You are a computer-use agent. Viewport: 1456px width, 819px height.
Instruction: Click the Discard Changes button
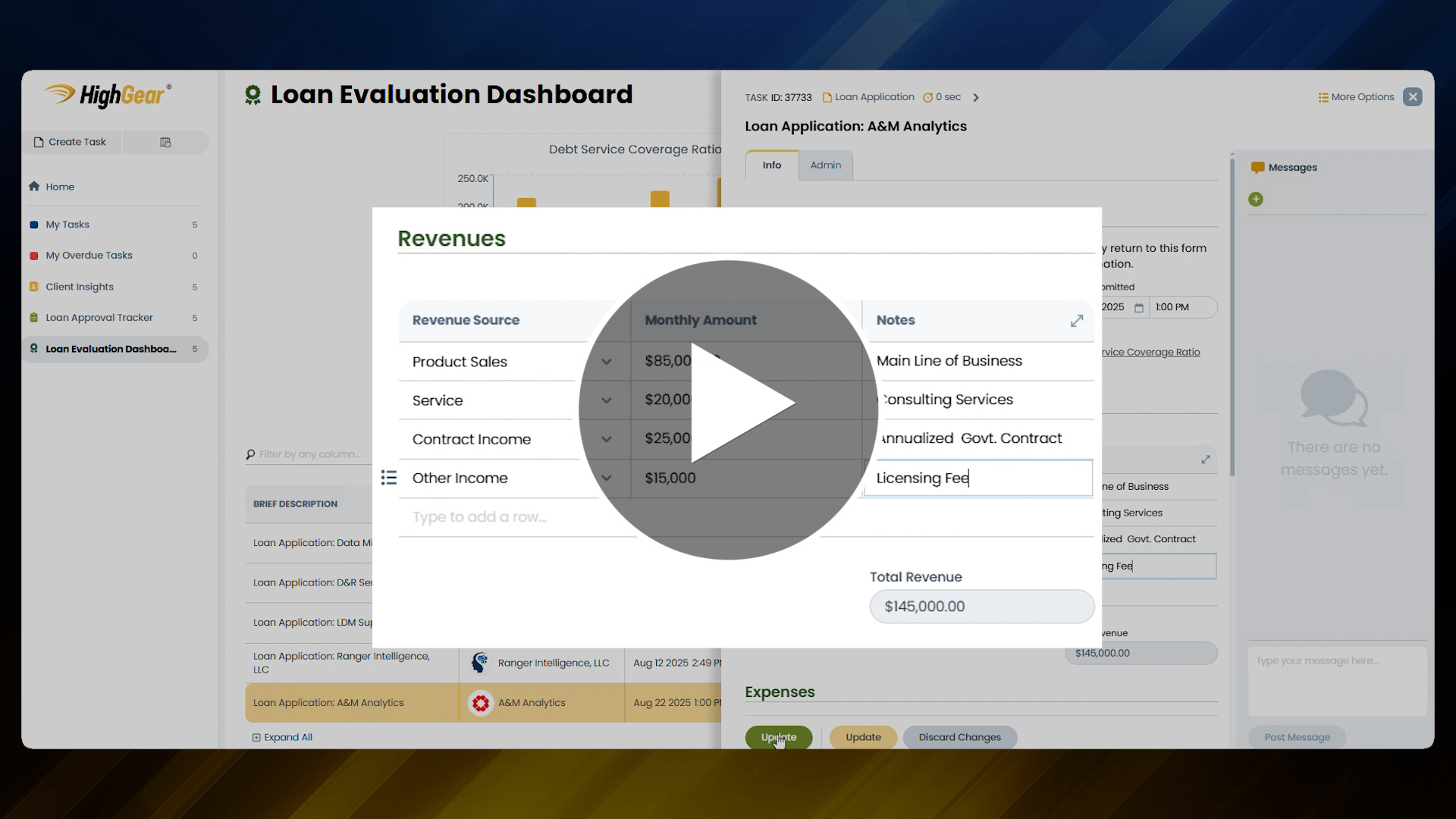(x=959, y=737)
